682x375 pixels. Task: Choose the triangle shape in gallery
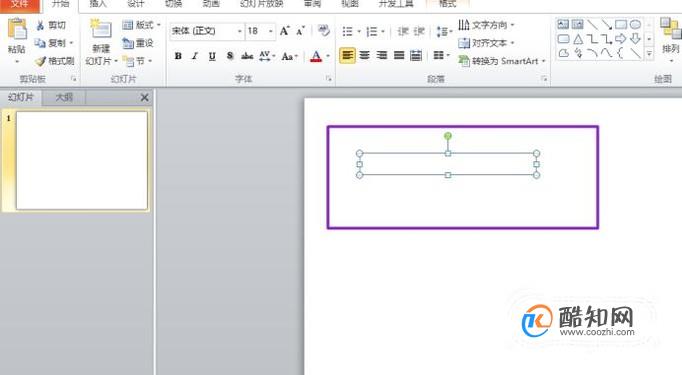pos(578,40)
